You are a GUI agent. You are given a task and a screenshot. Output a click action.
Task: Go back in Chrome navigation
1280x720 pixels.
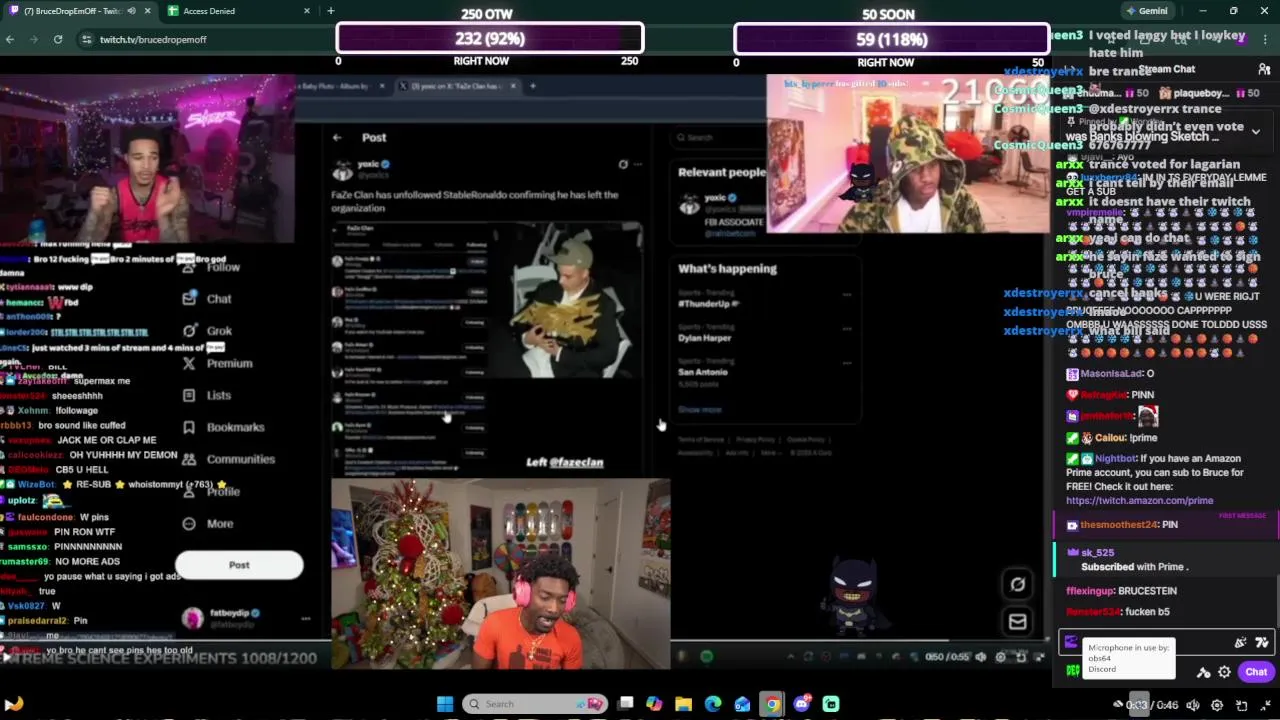10,39
